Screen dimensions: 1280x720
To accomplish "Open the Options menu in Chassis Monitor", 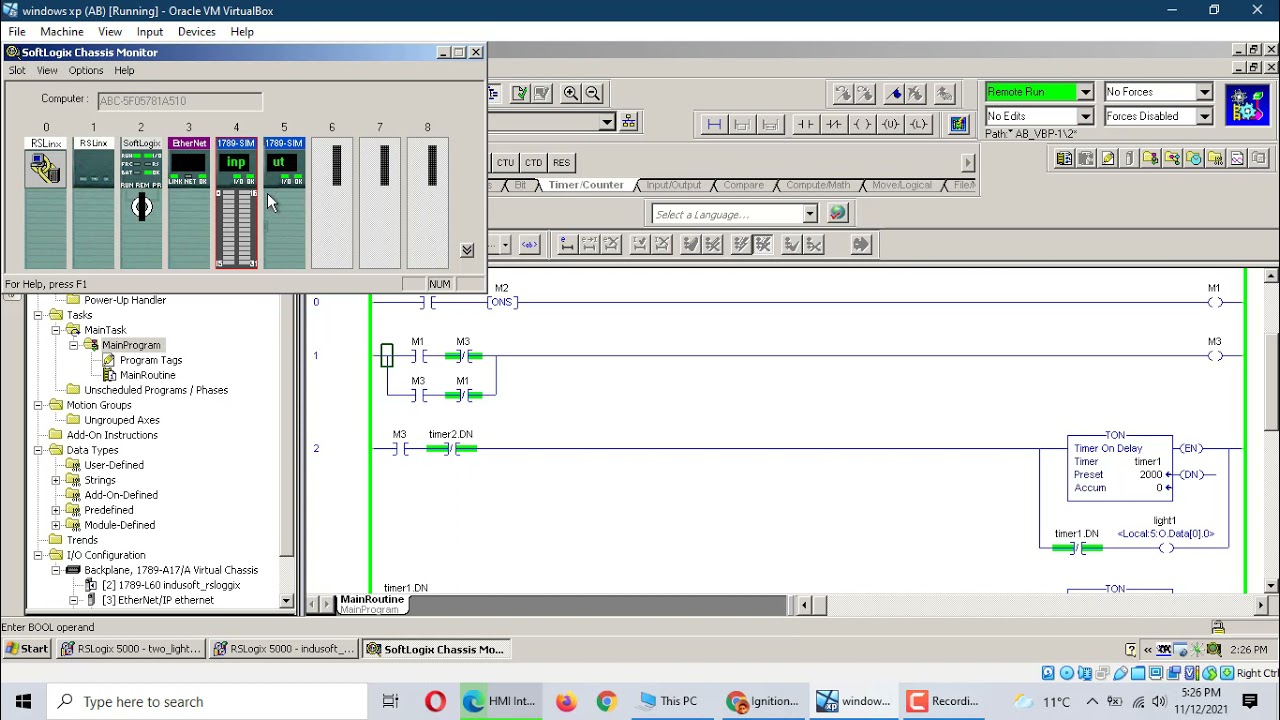I will click(x=86, y=70).
